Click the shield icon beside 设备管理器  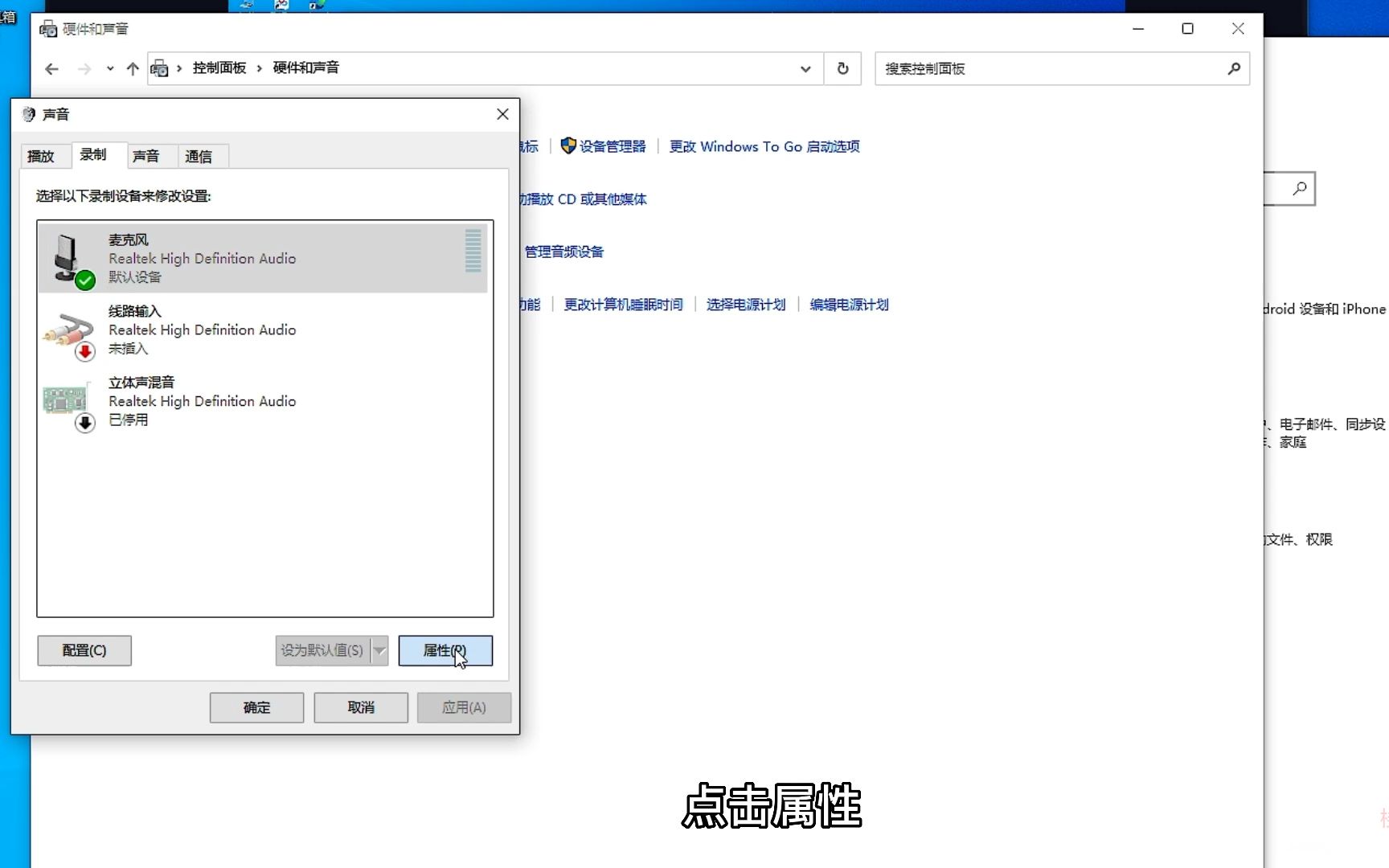[568, 145]
